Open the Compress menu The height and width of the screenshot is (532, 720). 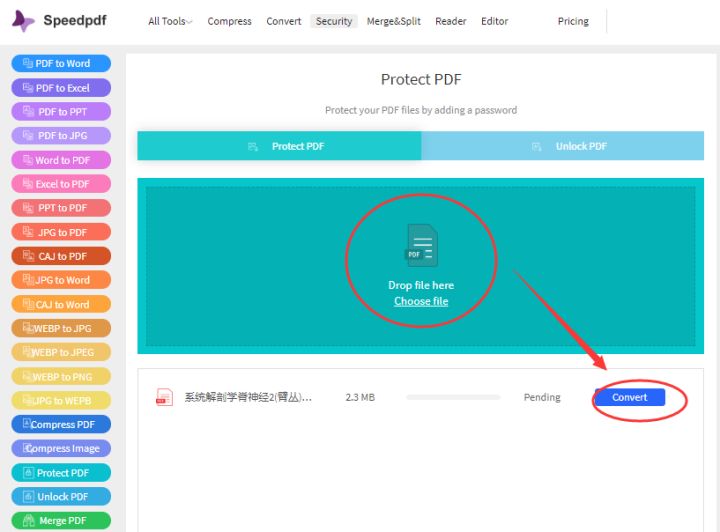[x=229, y=21]
